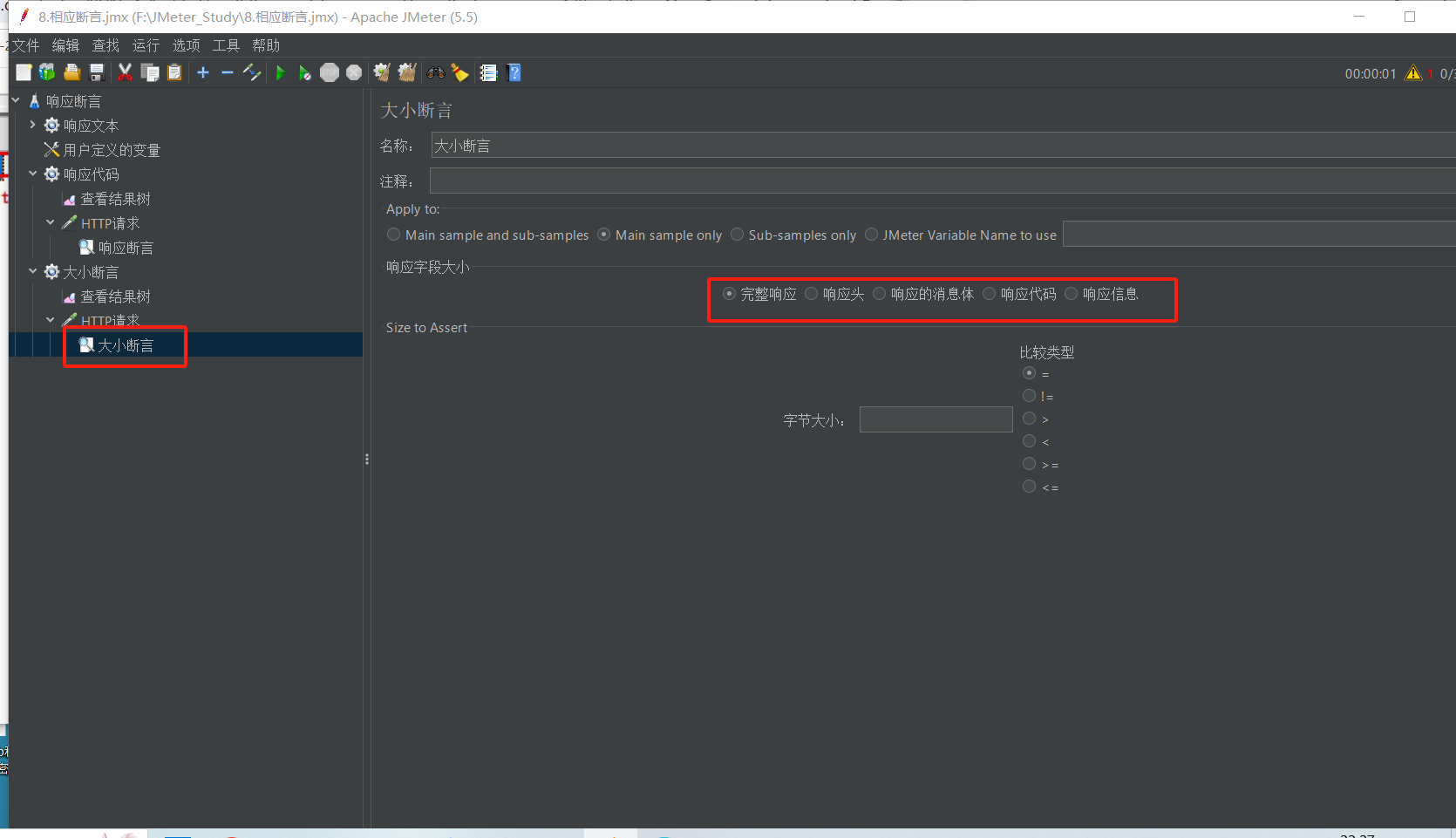Viewport: 1456px width, 838px height.
Task: Click the Reset Search brush icon
Action: tap(460, 72)
